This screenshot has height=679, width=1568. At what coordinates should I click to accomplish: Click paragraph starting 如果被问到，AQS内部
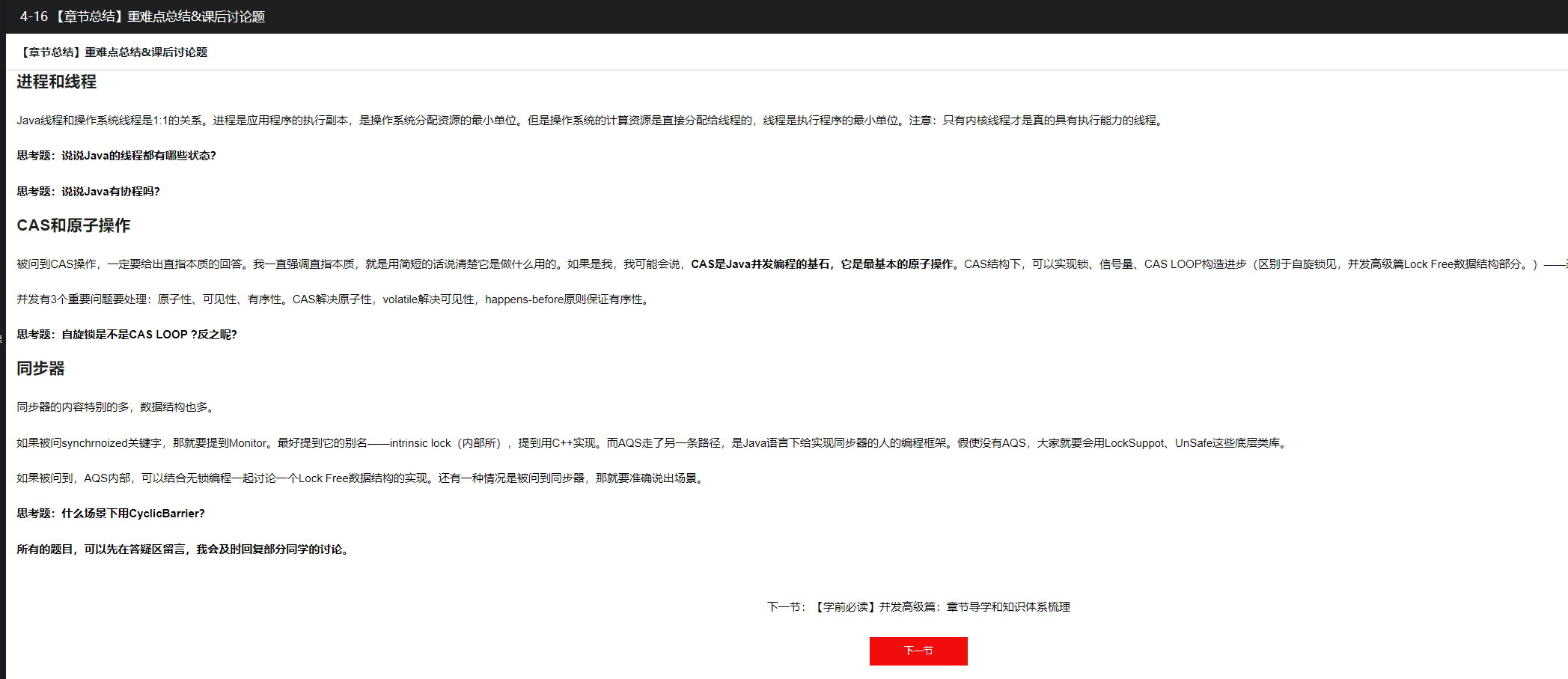(x=359, y=478)
